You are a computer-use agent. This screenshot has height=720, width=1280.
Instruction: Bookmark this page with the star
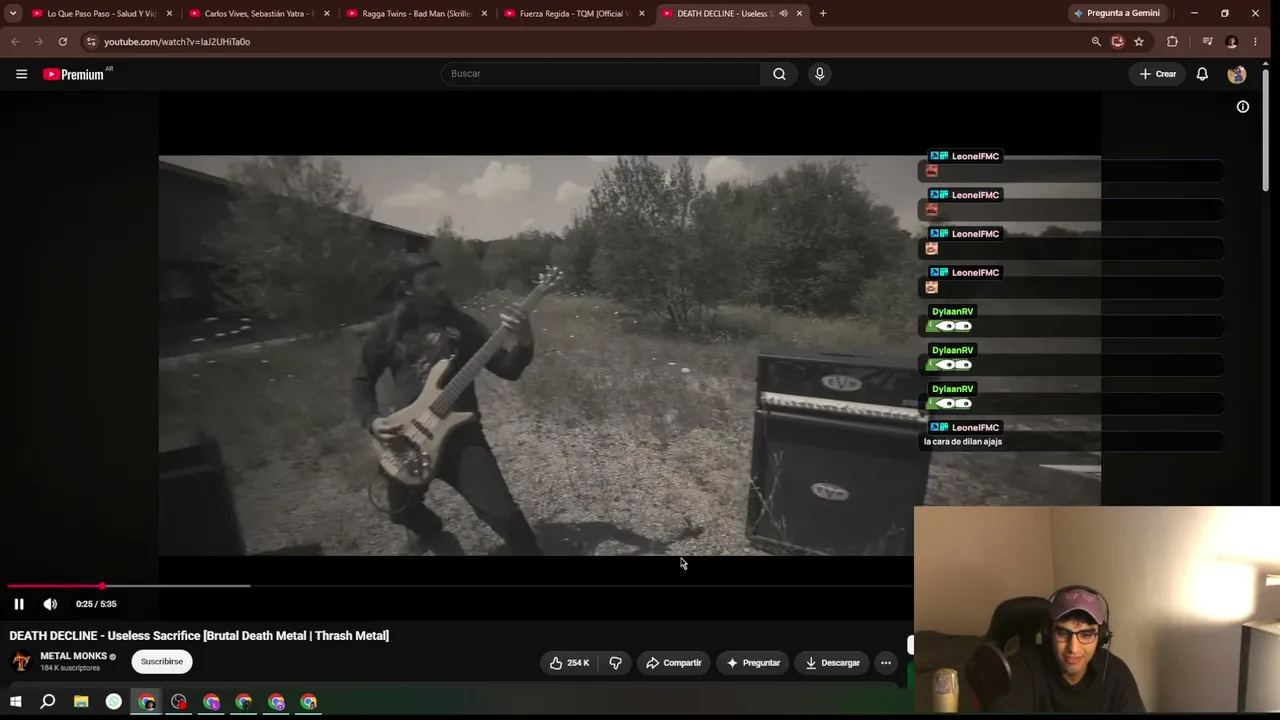(1139, 42)
